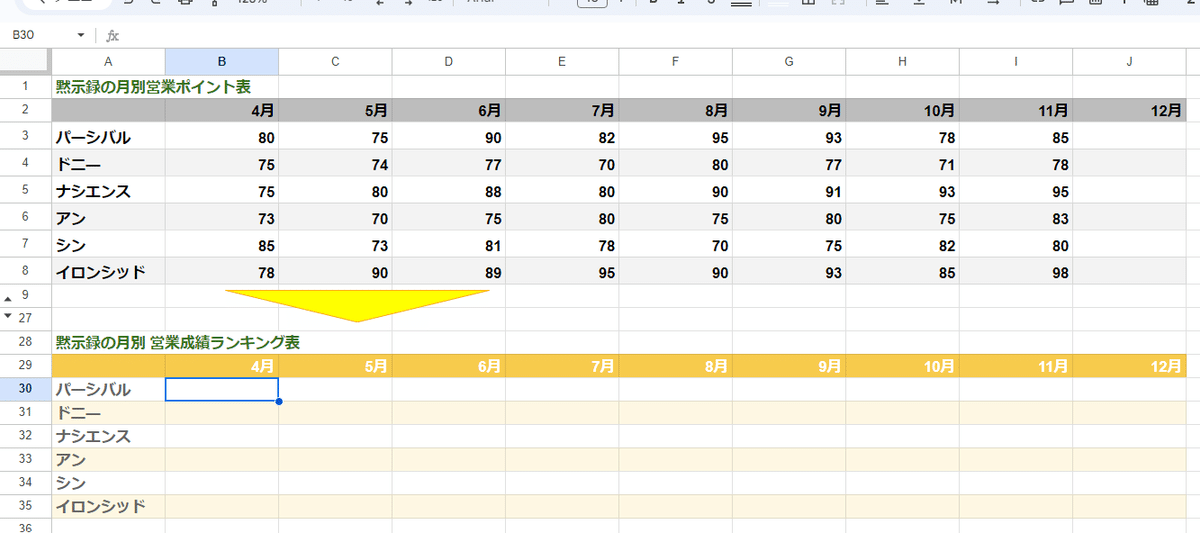Viewport: 1200px width, 533px height.
Task: Click アン's 11月 value 83
Action: [x=1016, y=218]
